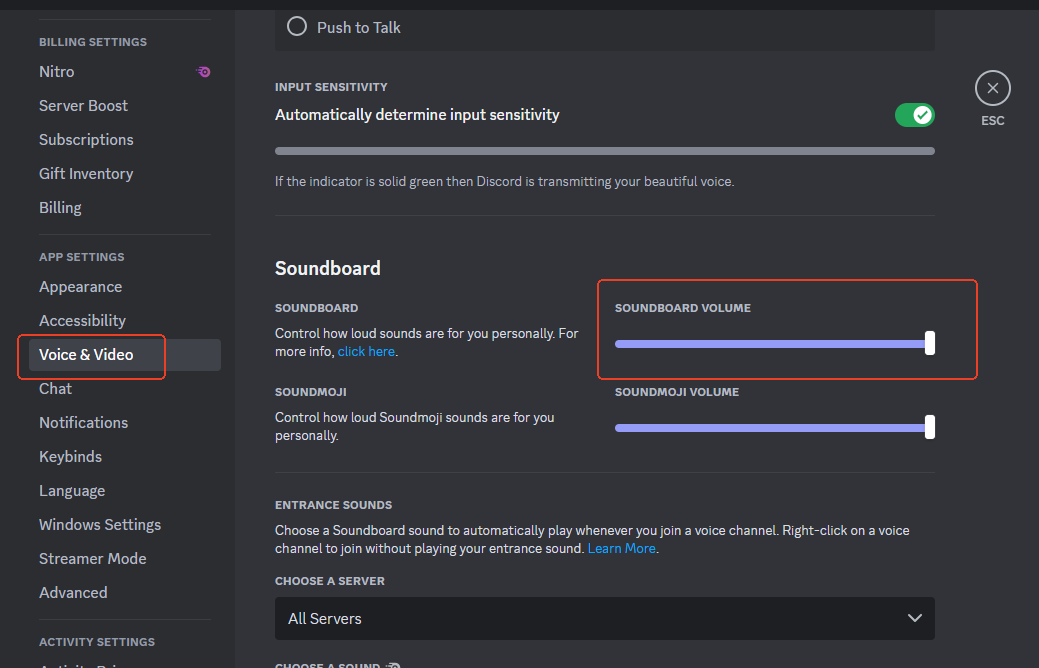Click the ENTRANCE SOUNDS label
1039x668 pixels.
(333, 505)
